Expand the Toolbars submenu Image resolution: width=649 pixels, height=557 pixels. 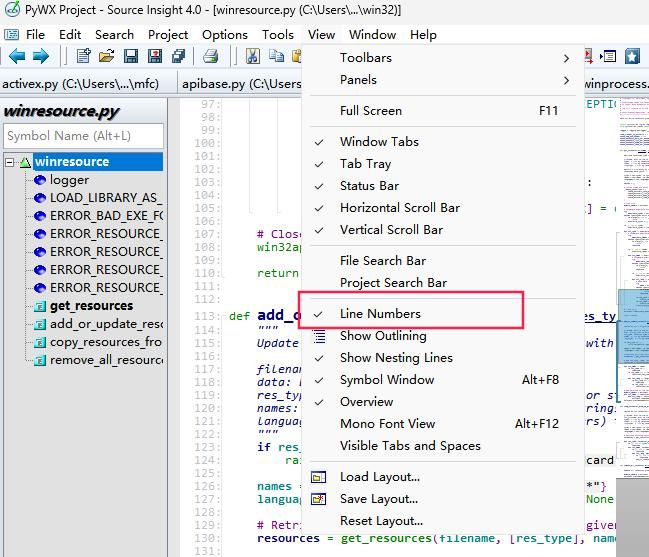443,58
